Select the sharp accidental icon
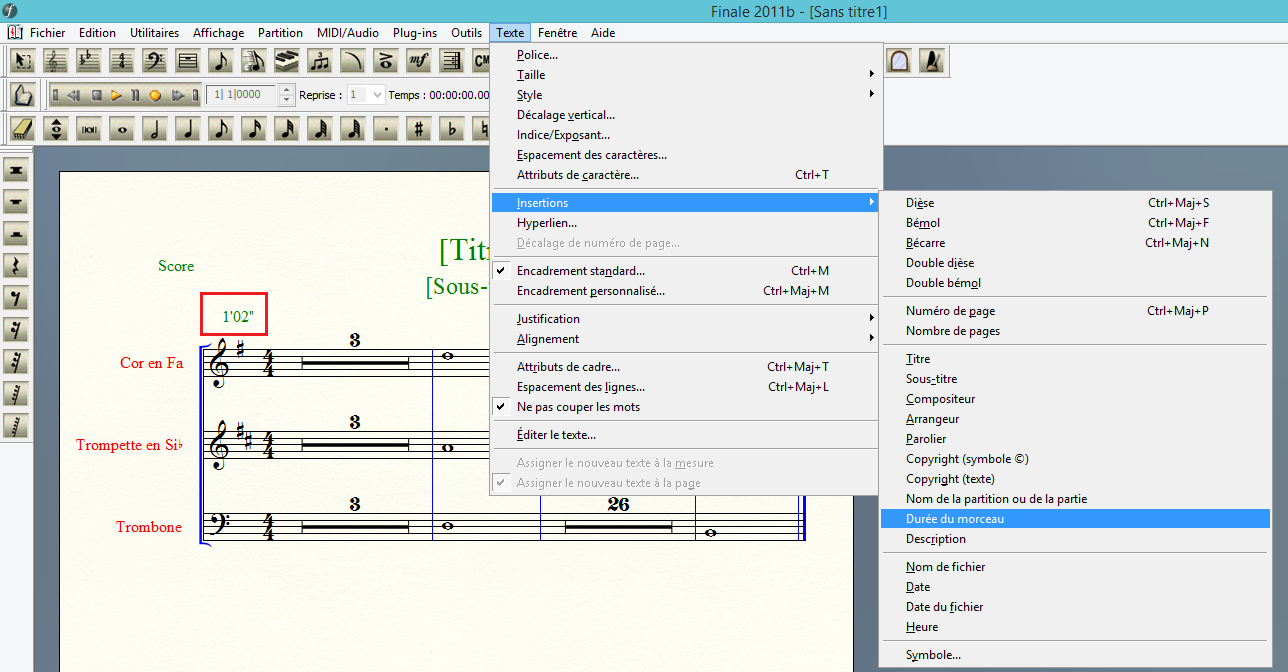Screen dimensions: 1288x672 click(x=419, y=129)
